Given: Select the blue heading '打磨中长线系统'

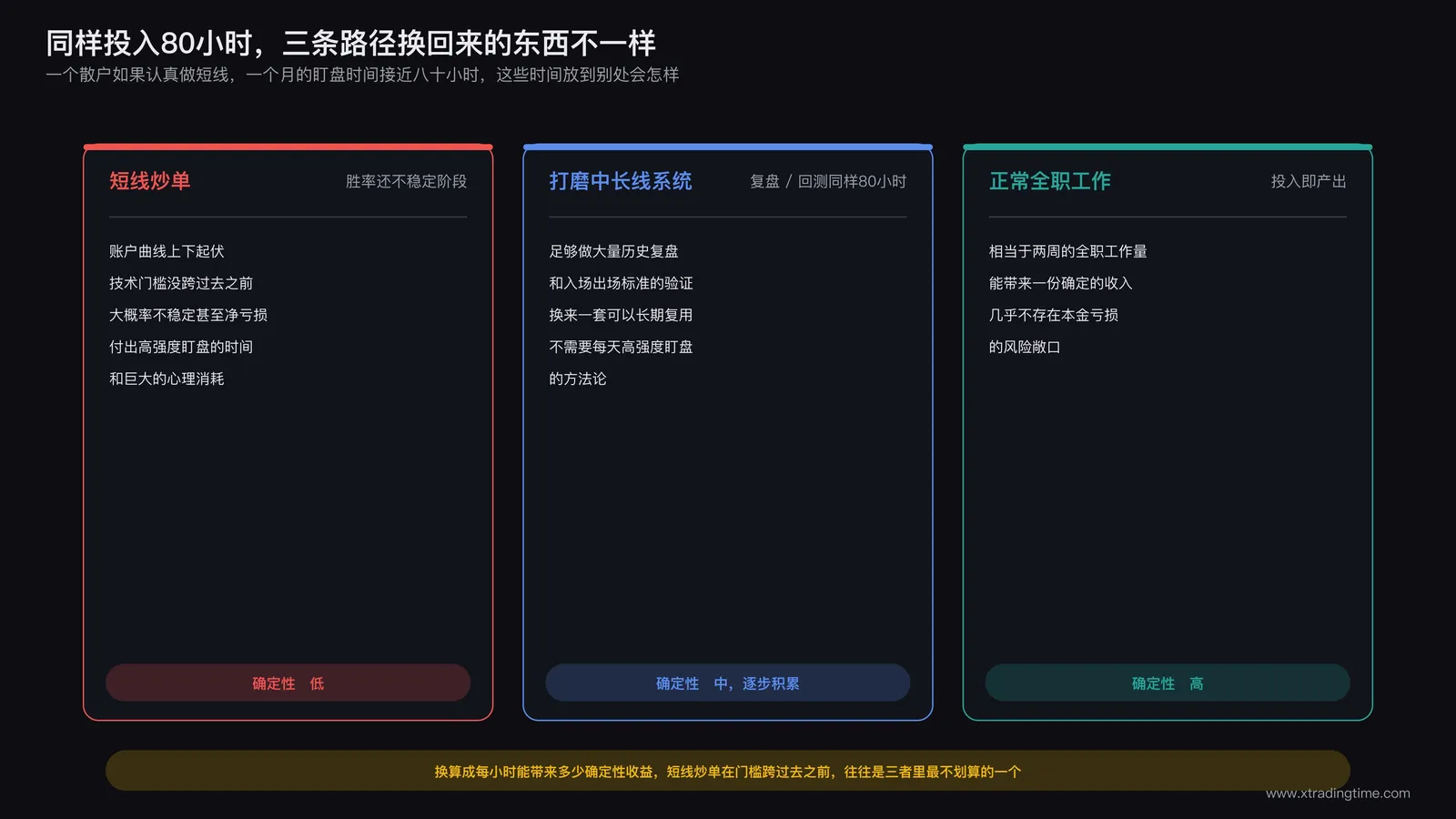Looking at the screenshot, I should click(621, 181).
